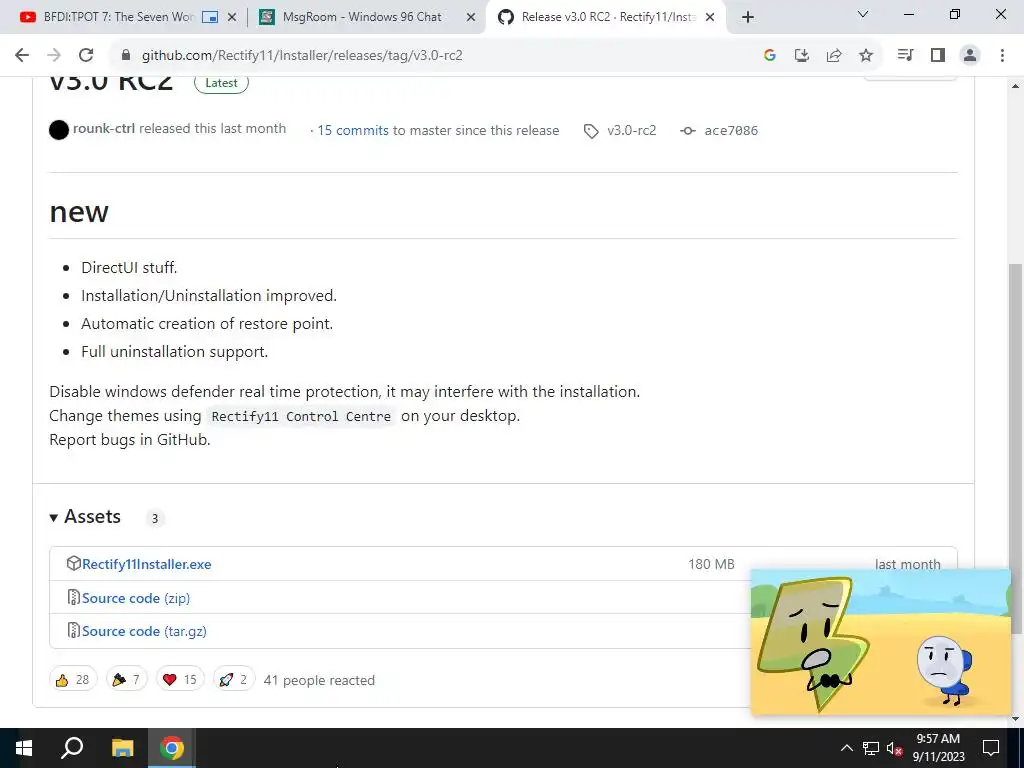
Task: Download Source code (zip)
Action: (136, 598)
